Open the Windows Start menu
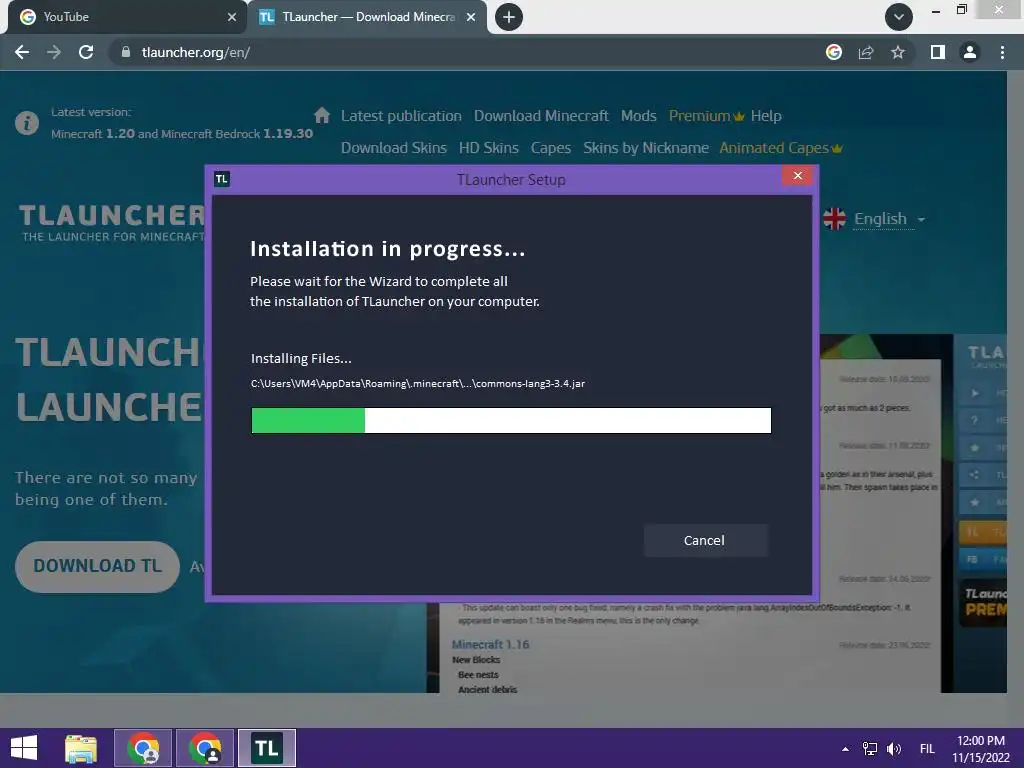The width and height of the screenshot is (1024, 768). [24, 748]
